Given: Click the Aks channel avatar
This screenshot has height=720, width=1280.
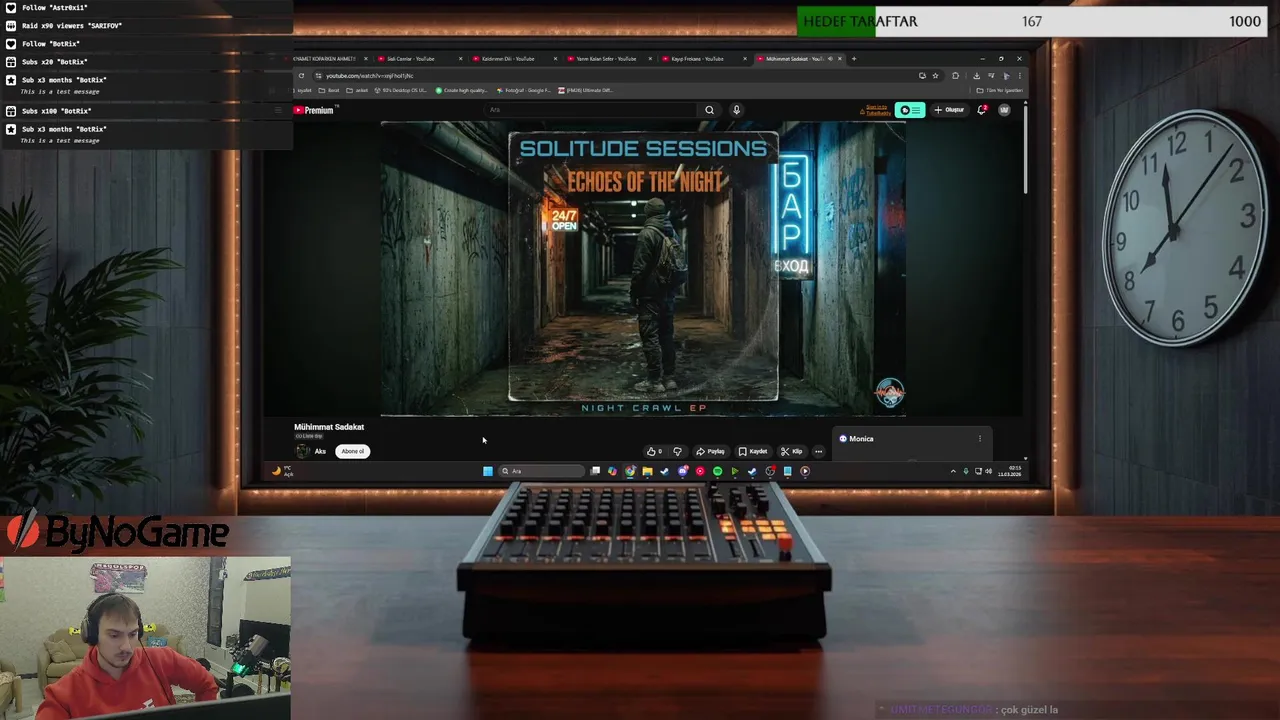Looking at the screenshot, I should coord(303,451).
